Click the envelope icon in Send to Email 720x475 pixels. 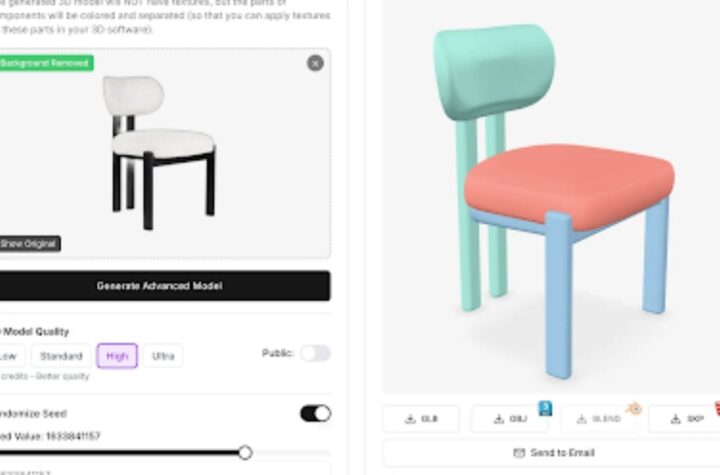pyautogui.click(x=519, y=452)
